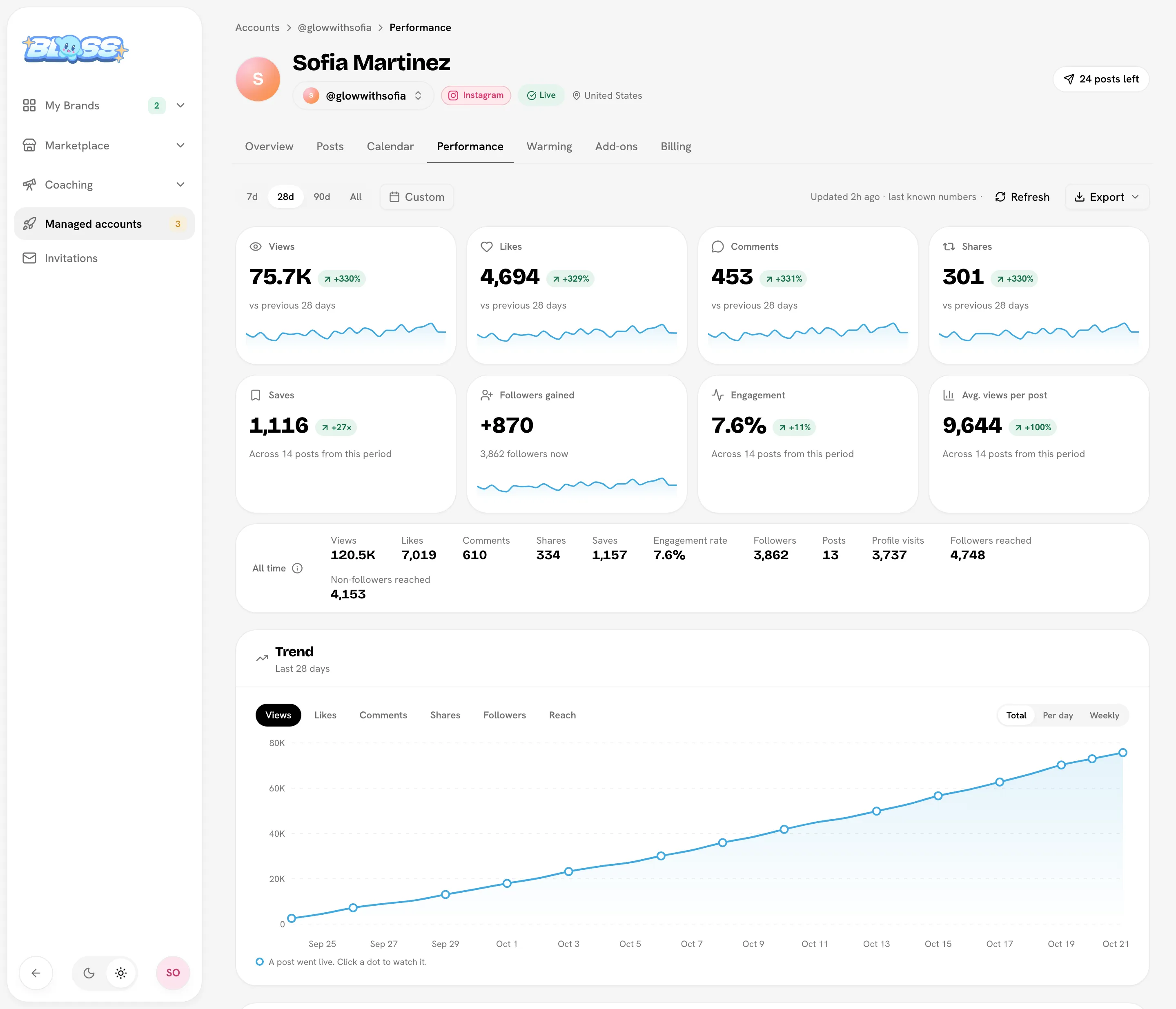Click the Avg. views bar chart icon
Screen dimensions: 1176x1009
[949, 395]
